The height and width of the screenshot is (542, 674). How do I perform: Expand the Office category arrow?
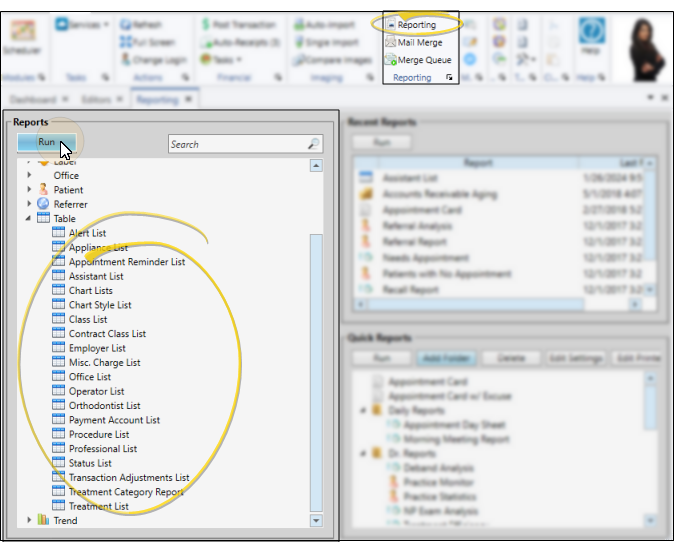click(x=29, y=176)
